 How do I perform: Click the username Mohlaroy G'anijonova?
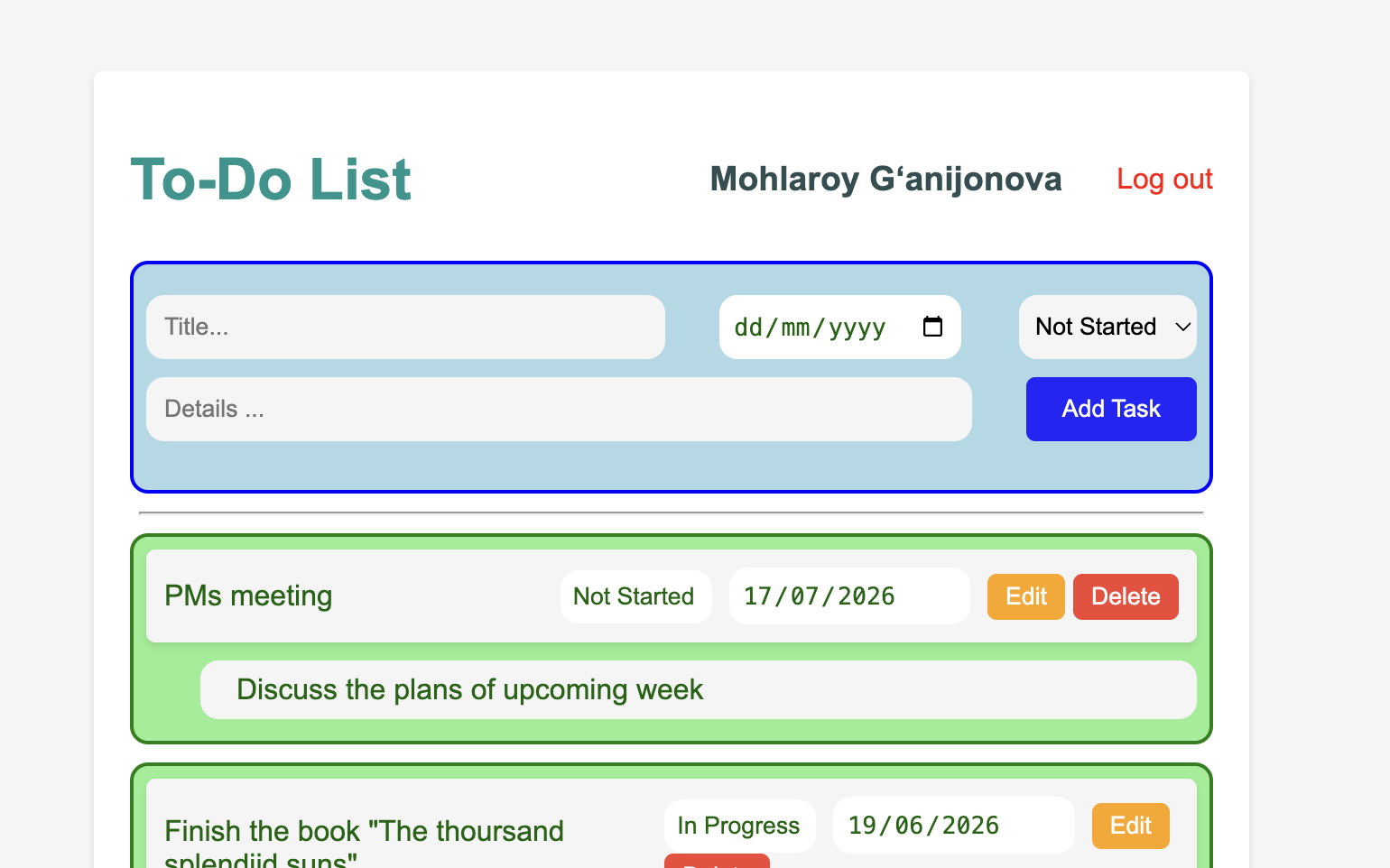click(x=885, y=179)
